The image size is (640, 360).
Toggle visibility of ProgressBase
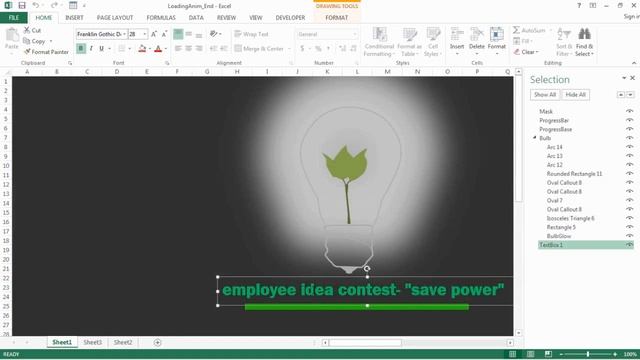pos(629,129)
